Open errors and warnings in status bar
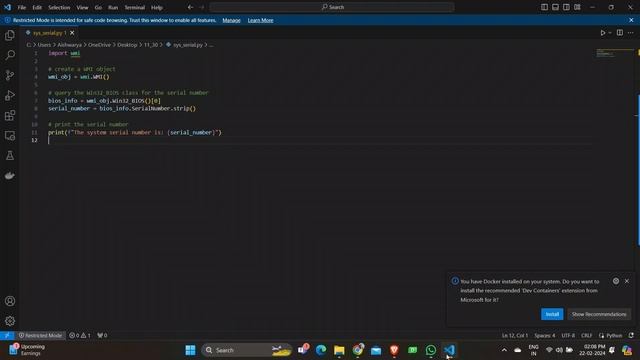640x360 pixels. [x=80, y=335]
